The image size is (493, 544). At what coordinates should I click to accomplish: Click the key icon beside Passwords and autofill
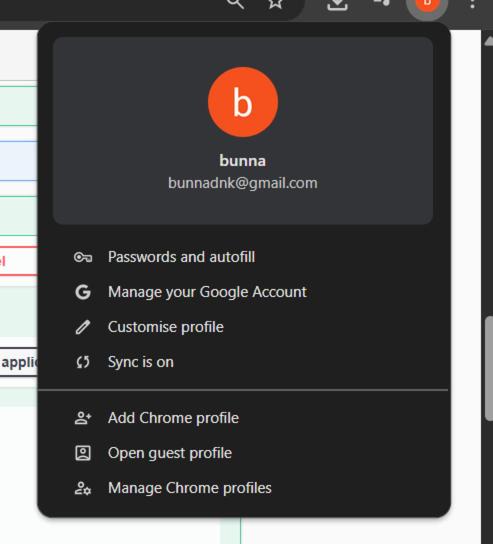click(83, 257)
